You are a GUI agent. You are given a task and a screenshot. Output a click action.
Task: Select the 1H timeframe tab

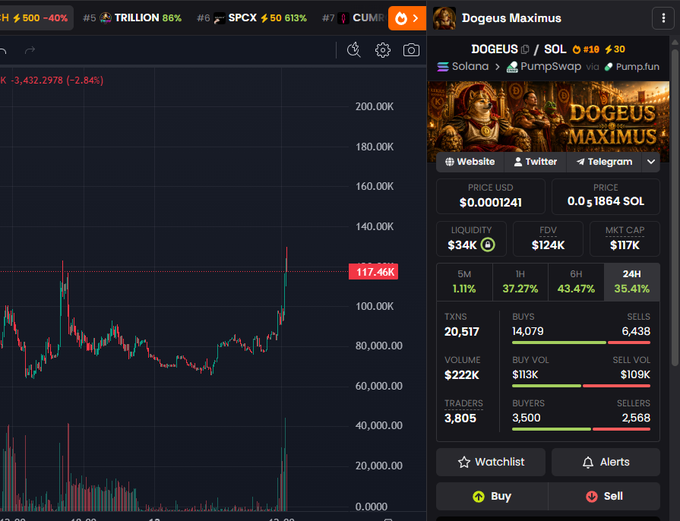point(520,282)
